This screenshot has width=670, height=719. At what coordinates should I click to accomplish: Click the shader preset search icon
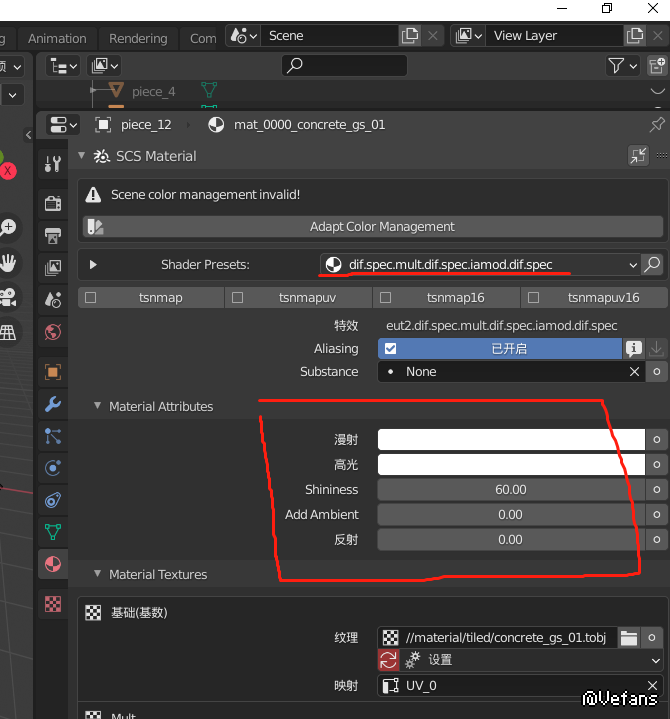coord(652,265)
